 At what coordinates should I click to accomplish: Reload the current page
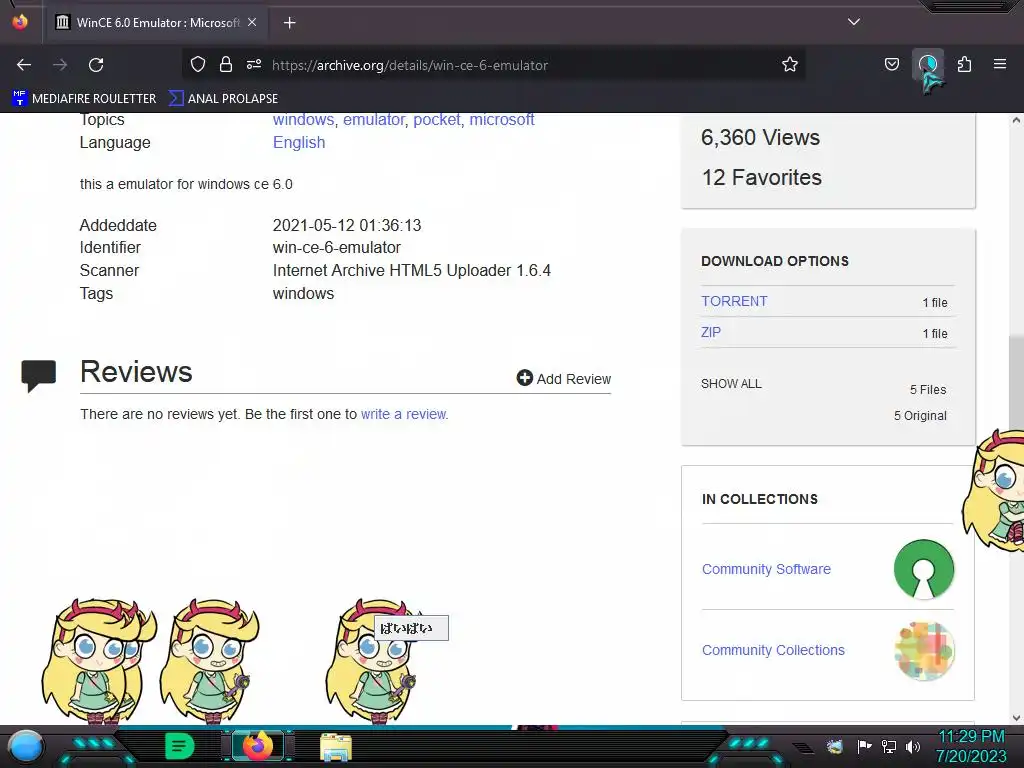coord(96,65)
